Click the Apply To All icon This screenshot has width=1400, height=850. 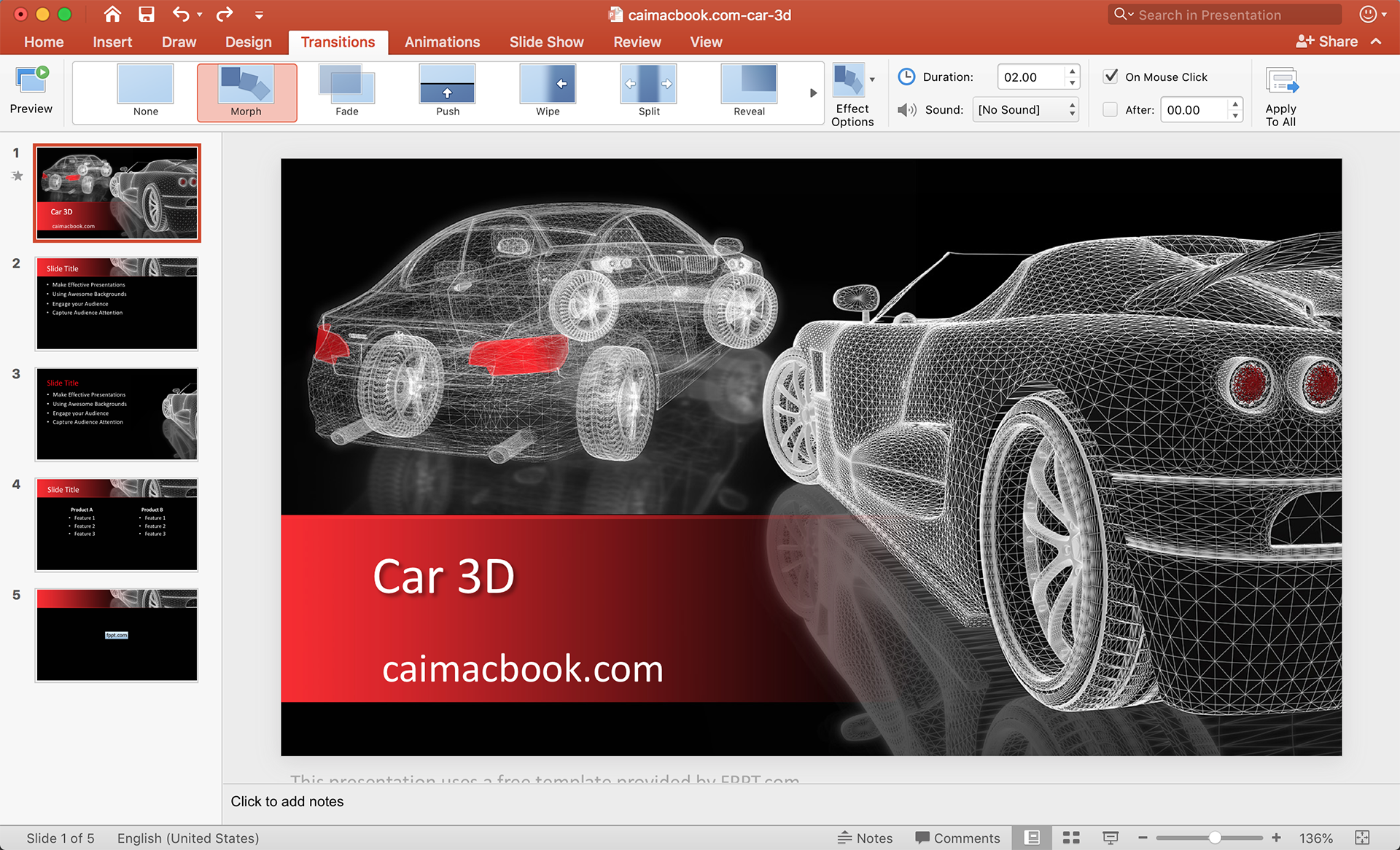1281,82
